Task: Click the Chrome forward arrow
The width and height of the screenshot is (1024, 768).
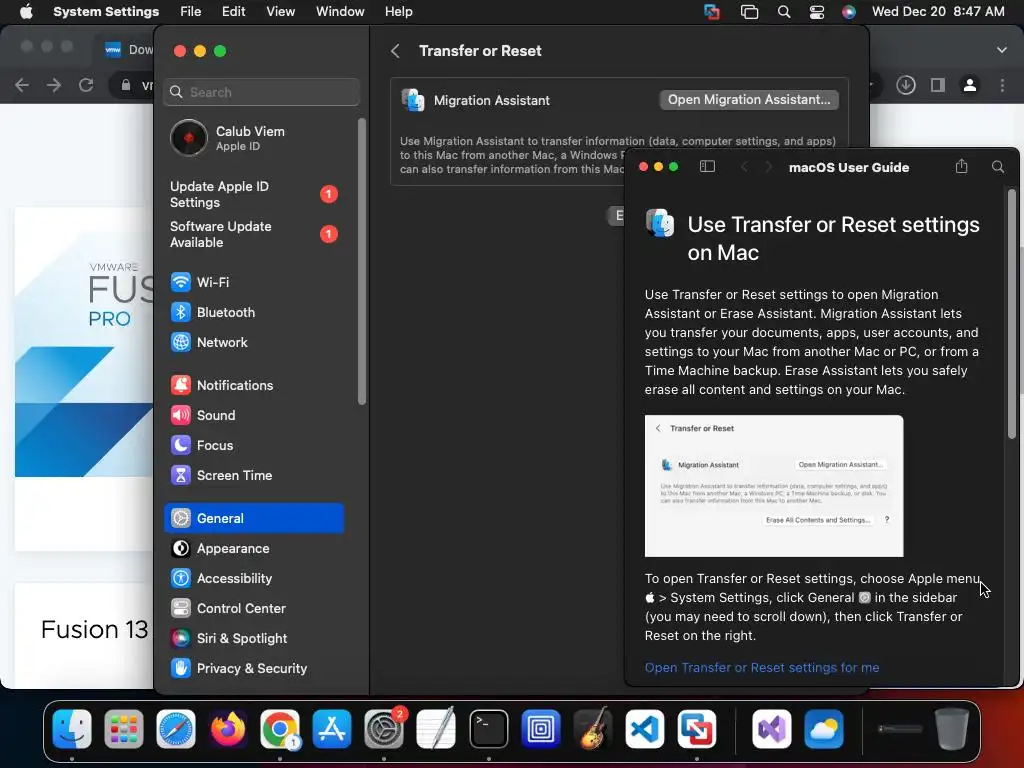Action: point(54,85)
